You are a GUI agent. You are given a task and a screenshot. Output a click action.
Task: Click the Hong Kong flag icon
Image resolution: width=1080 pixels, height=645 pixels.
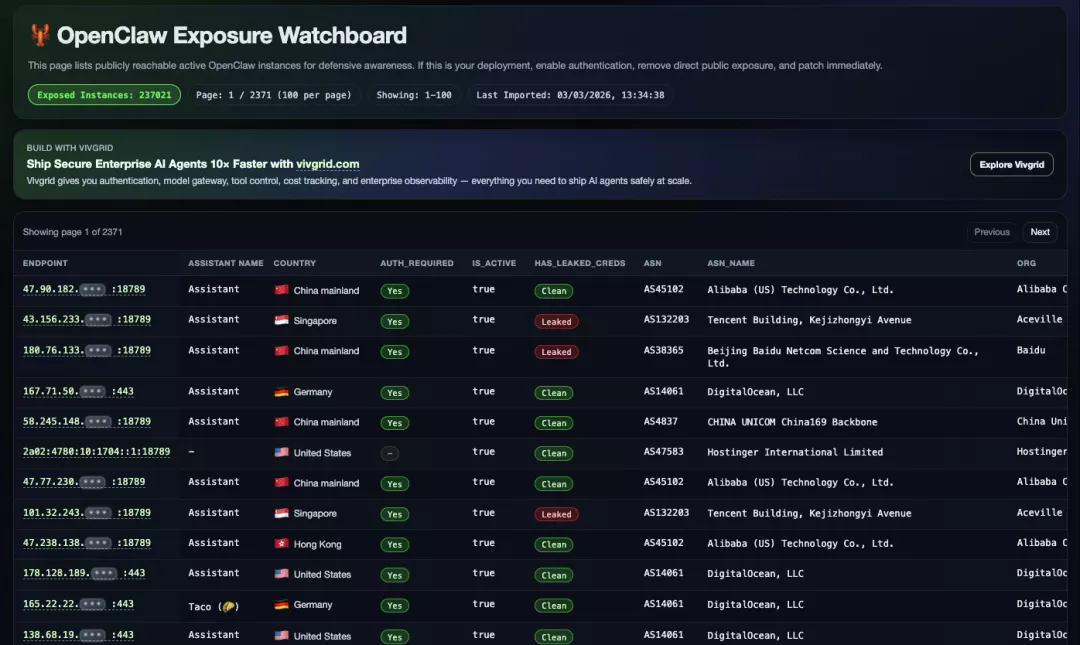point(281,544)
